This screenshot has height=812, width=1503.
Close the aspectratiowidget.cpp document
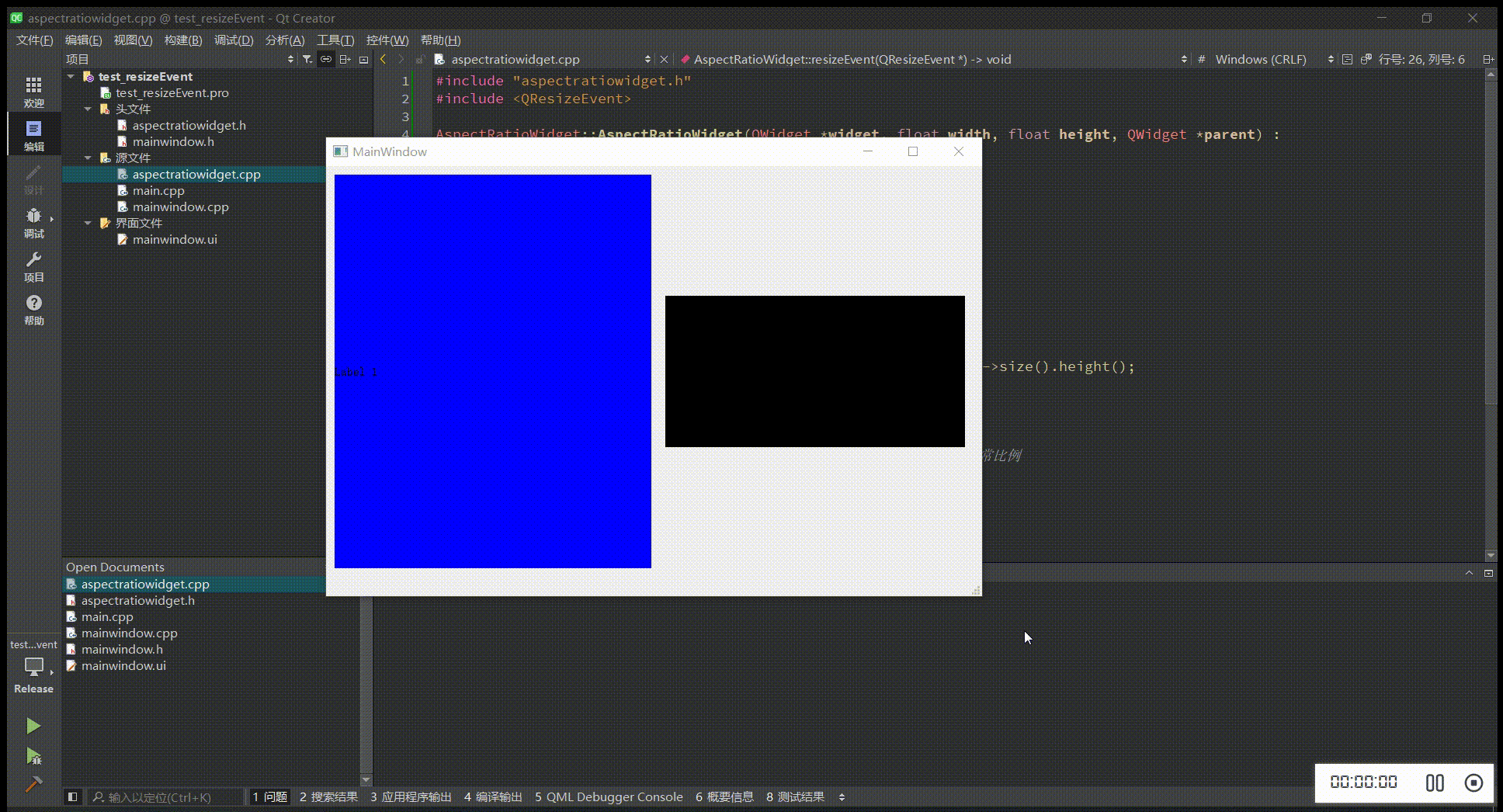pos(664,59)
